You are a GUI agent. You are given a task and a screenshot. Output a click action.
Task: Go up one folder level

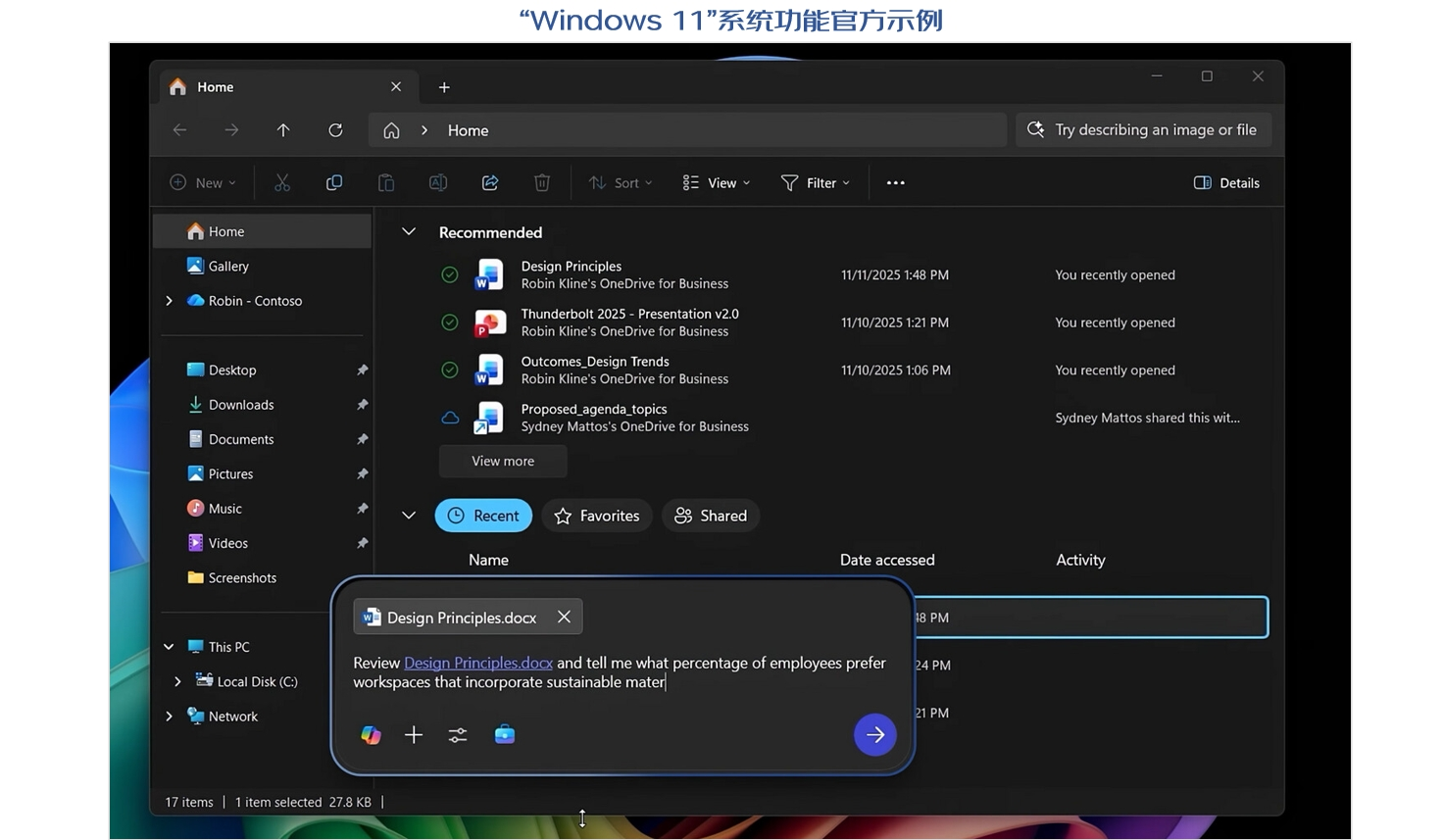coord(283,129)
